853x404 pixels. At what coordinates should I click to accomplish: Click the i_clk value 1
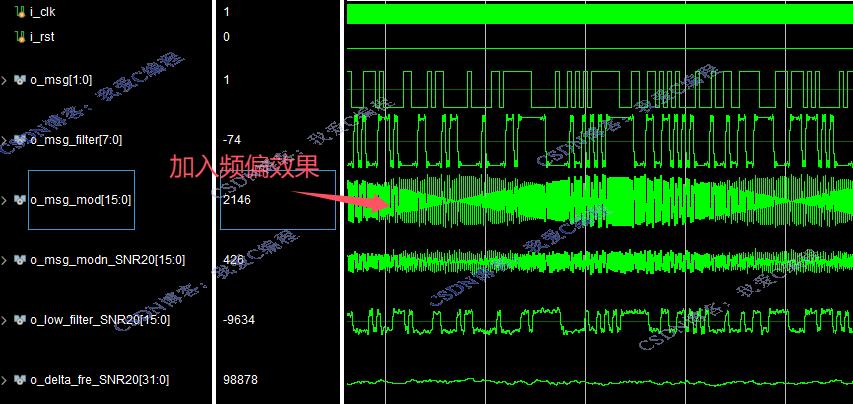tap(226, 12)
